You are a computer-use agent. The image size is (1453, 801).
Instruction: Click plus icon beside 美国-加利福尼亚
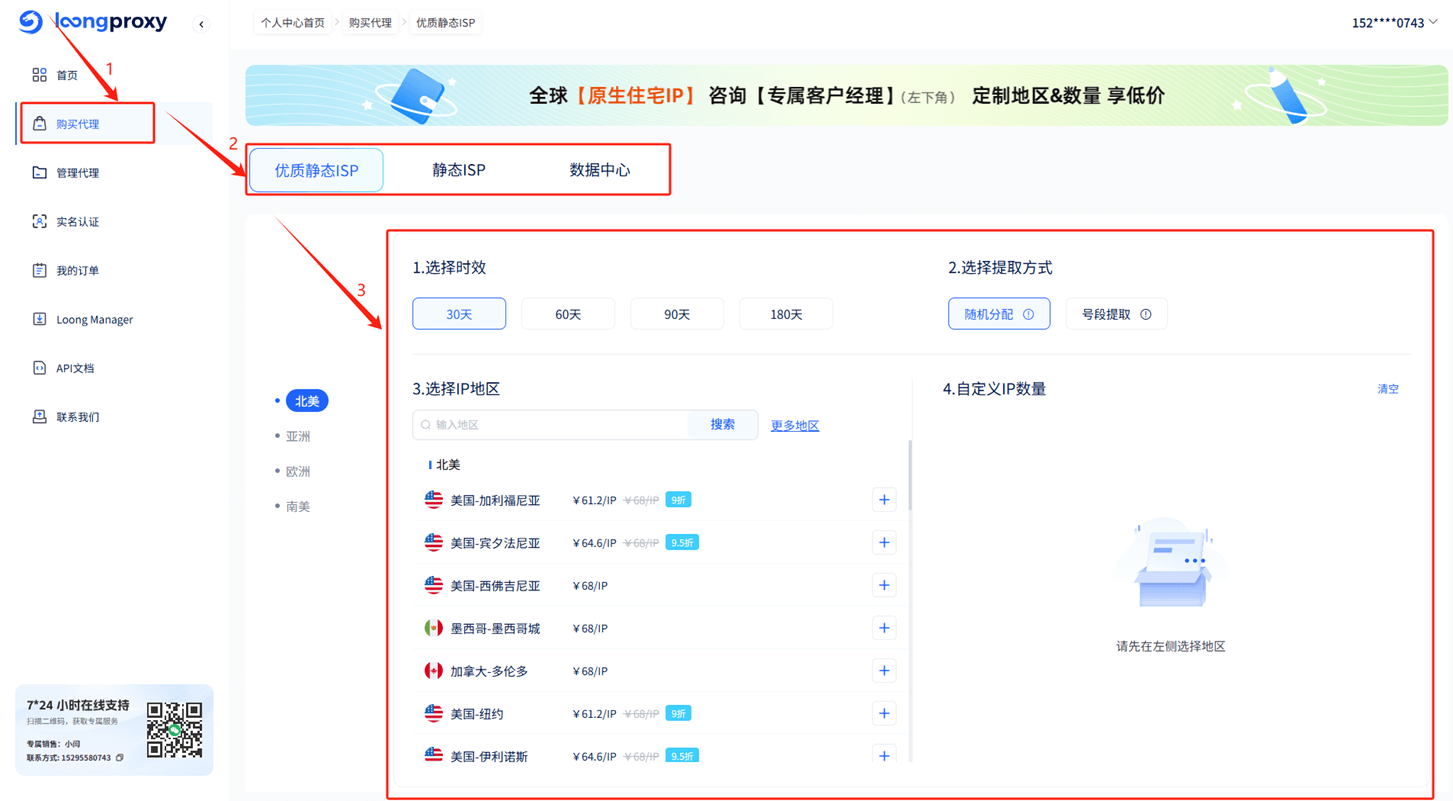pyautogui.click(x=884, y=499)
